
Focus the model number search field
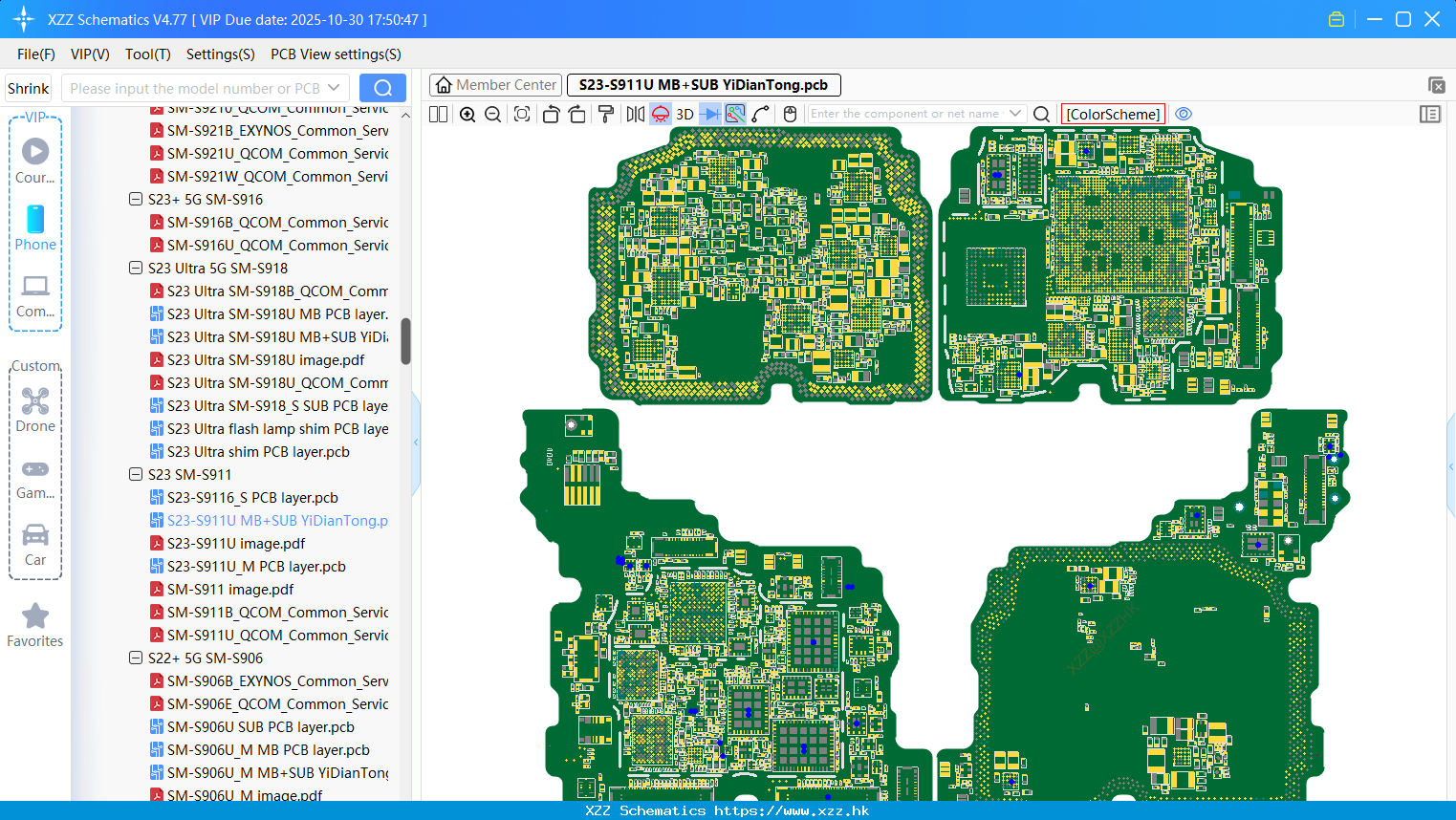click(194, 88)
